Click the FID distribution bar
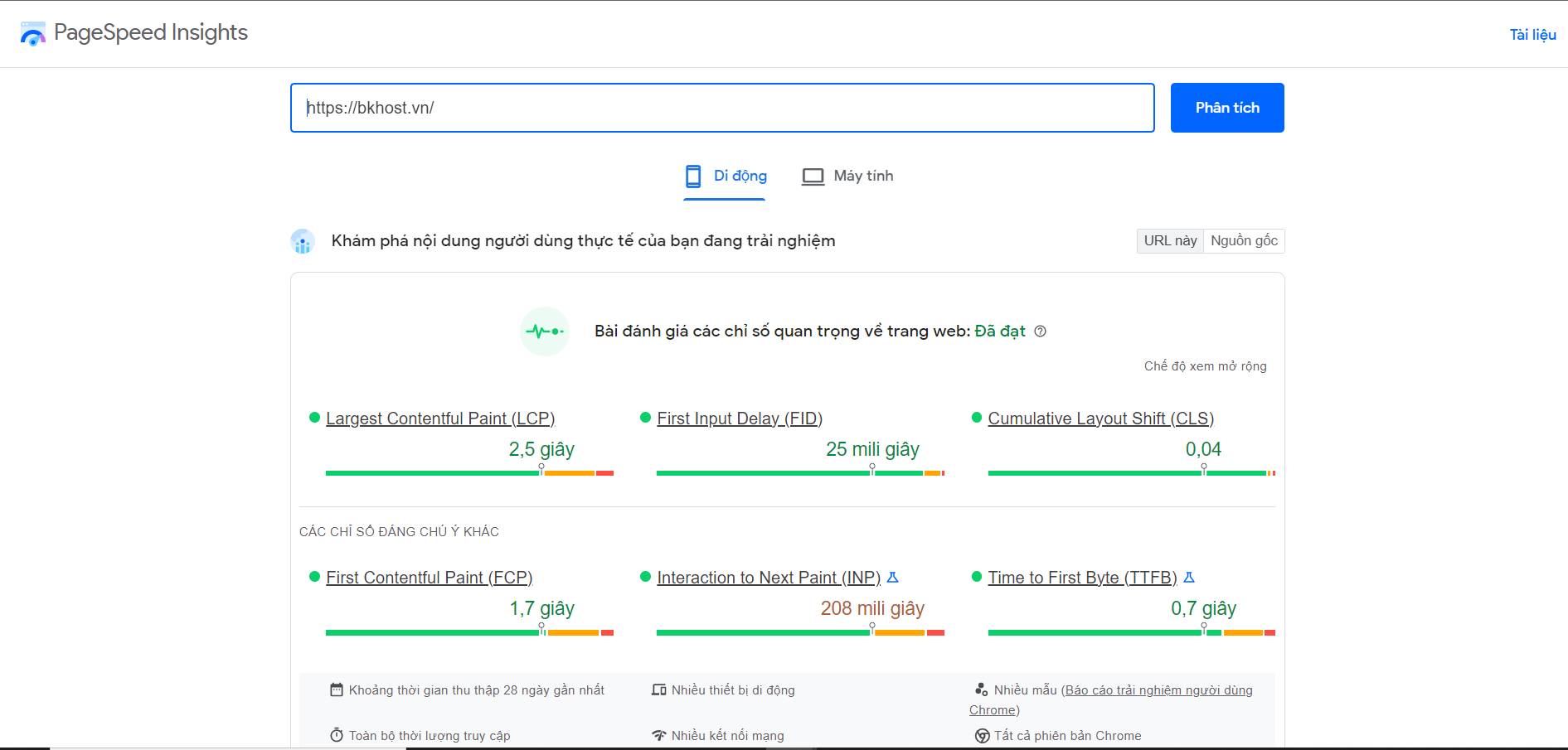Viewport: 1568px width, 750px height. 800,472
